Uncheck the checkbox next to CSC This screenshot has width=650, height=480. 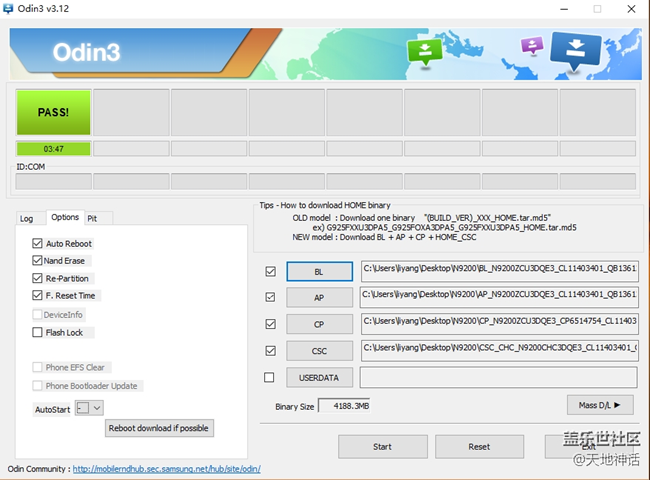(x=270, y=351)
